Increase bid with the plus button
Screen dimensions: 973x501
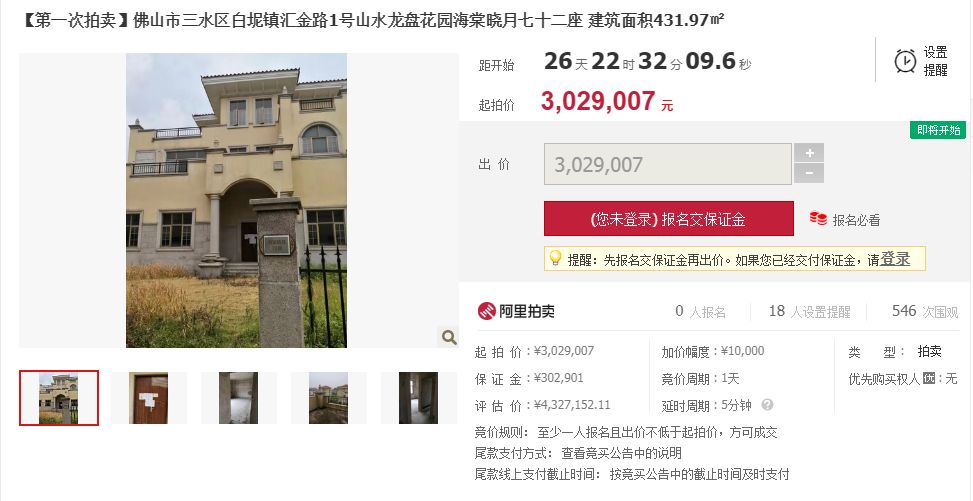(809, 153)
